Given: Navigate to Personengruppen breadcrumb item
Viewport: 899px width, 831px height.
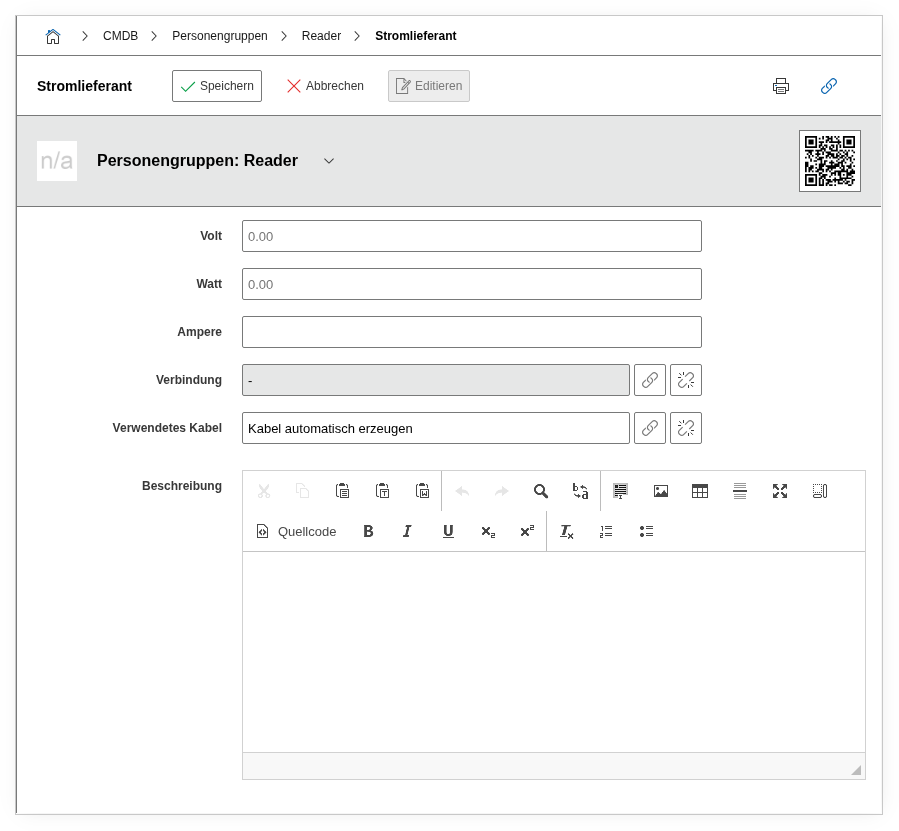Looking at the screenshot, I should [x=220, y=36].
